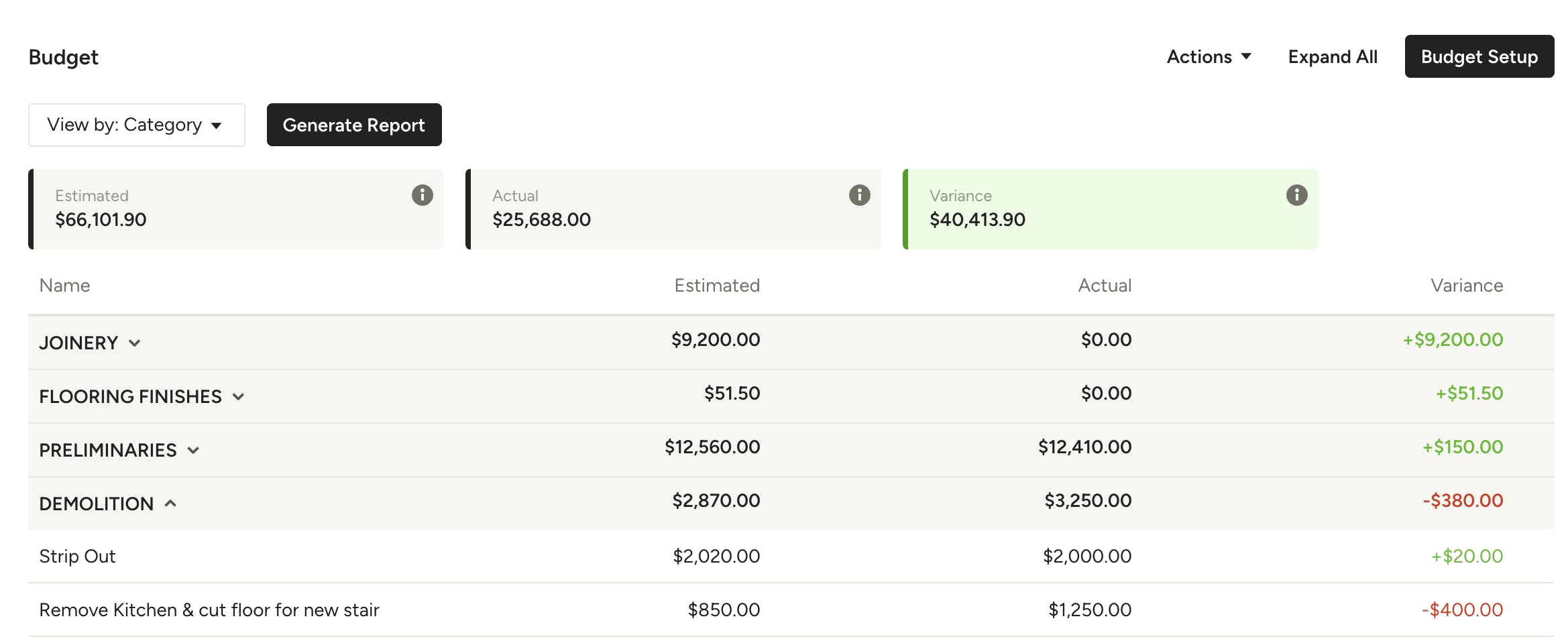Image resolution: width=1568 pixels, height=637 pixels.
Task: Select the Strip Out line item
Action: (791, 557)
